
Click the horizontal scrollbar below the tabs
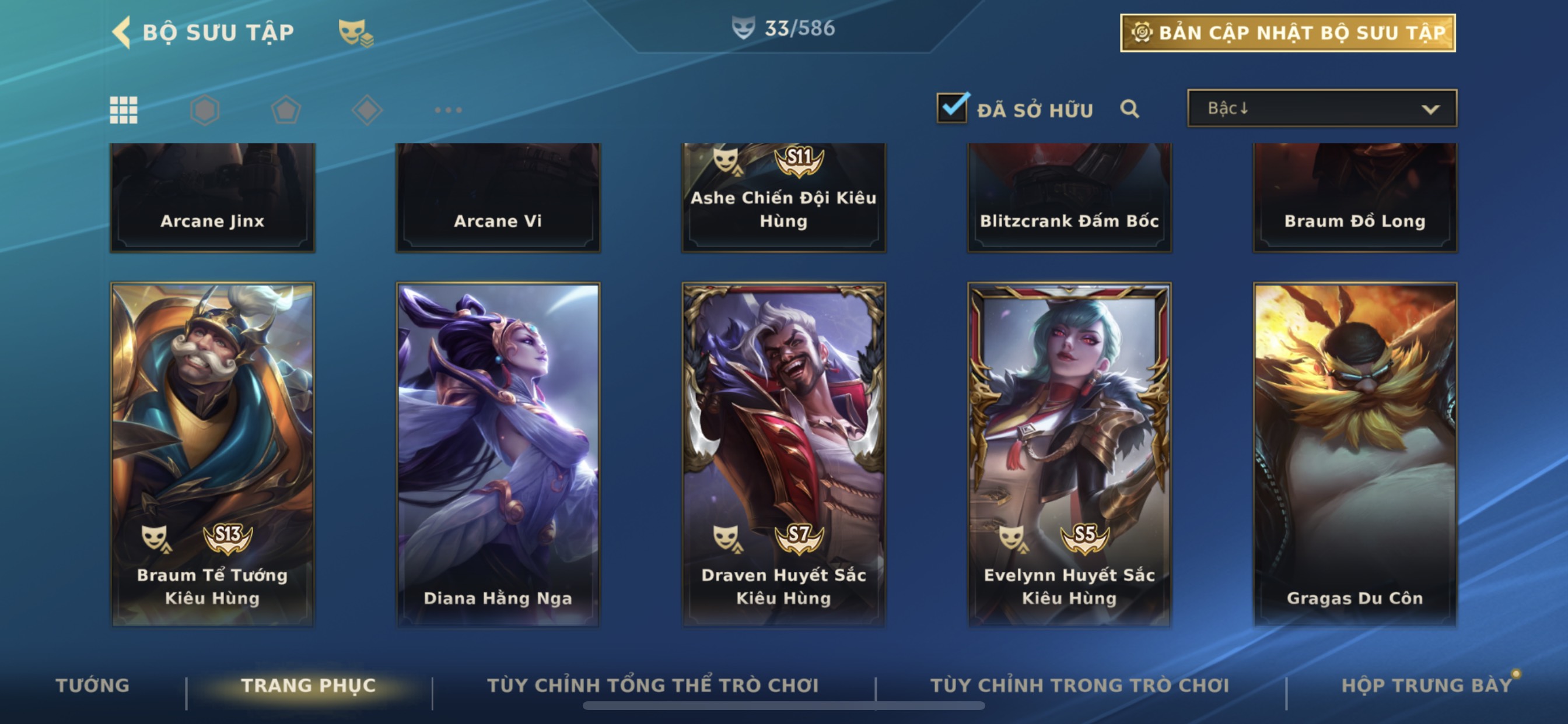coord(783,706)
